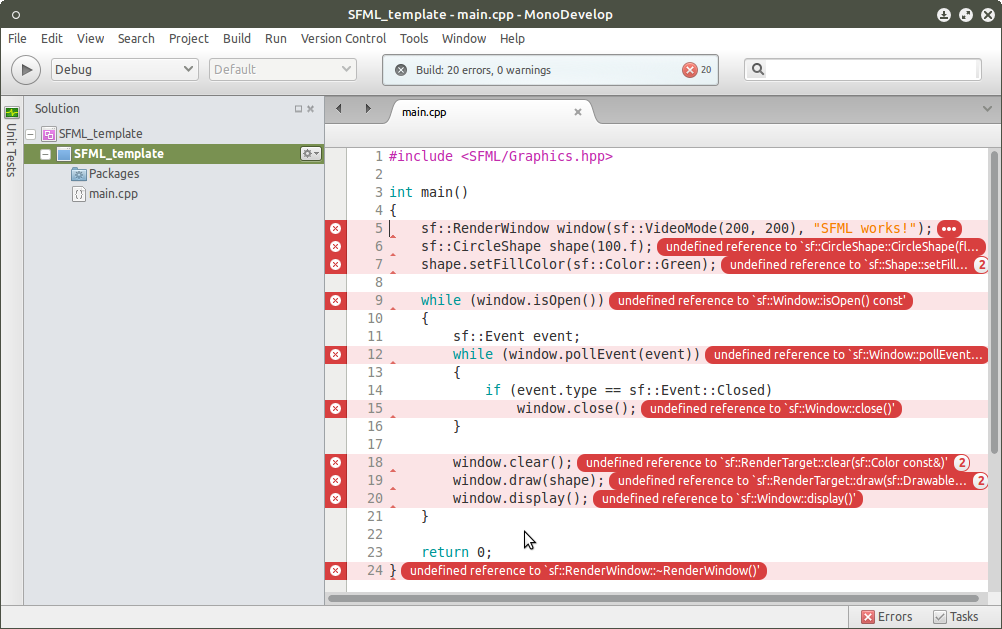Viewport: 1002px width, 629px height.
Task: Toggle the Solution pad auto-hide button
Action: 298,109
